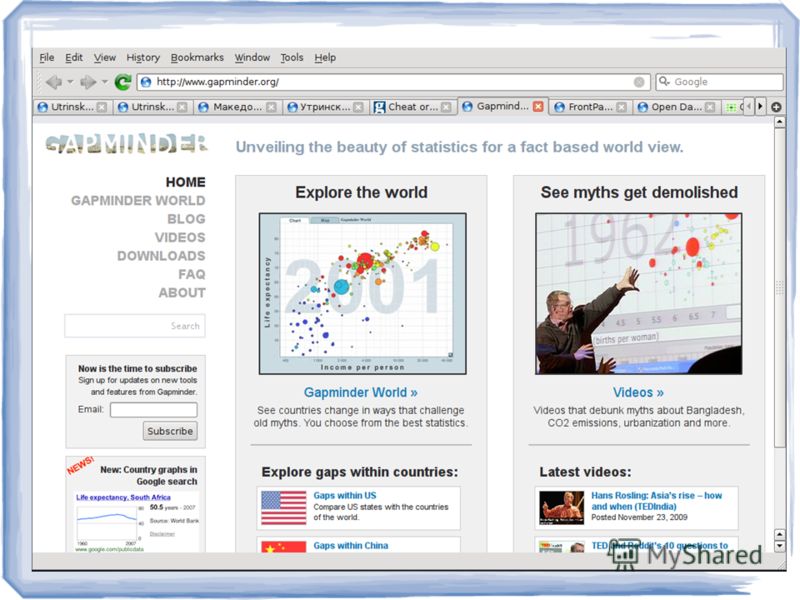The image size is (800, 600).
Task: Click the site globe icon in address bar
Action: point(146,82)
